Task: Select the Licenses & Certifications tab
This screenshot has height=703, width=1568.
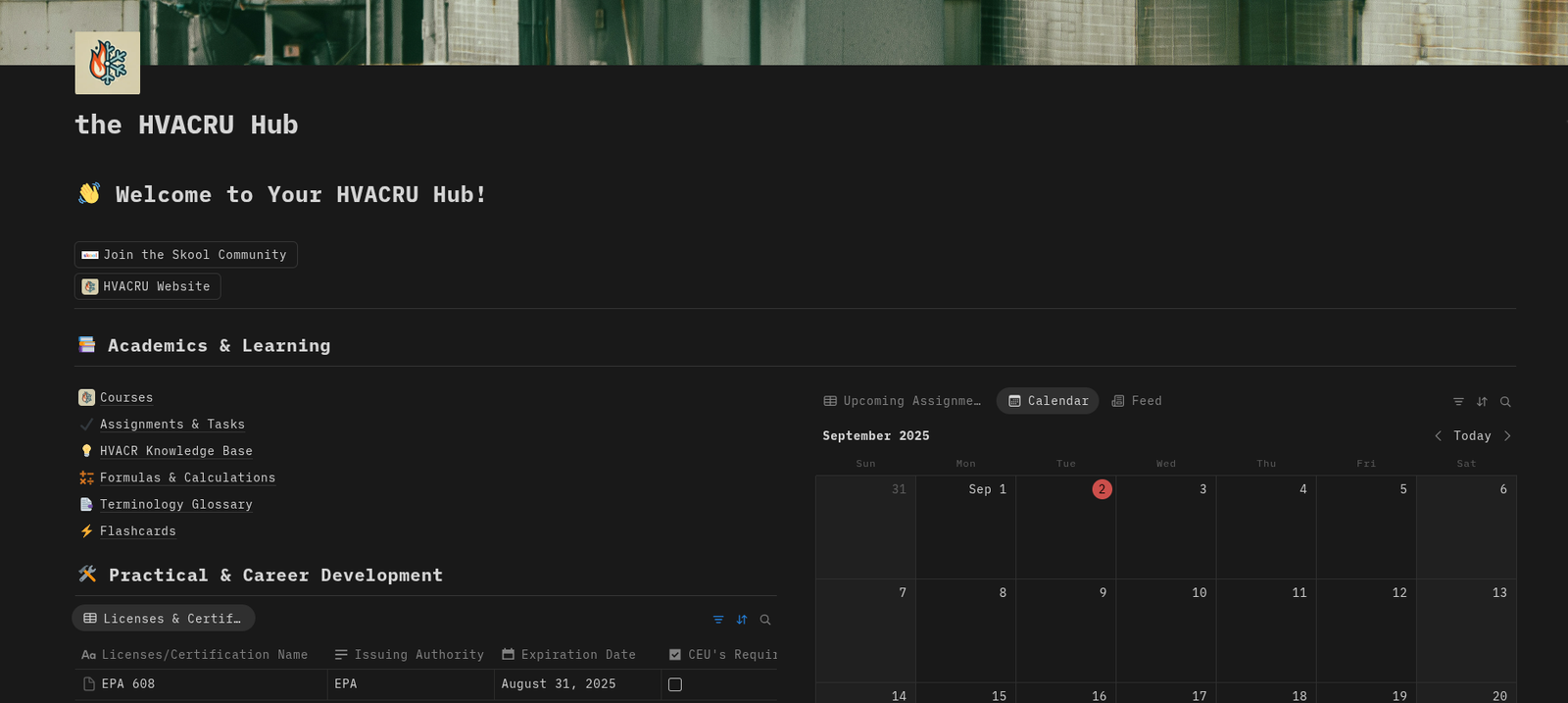Action: click(163, 619)
